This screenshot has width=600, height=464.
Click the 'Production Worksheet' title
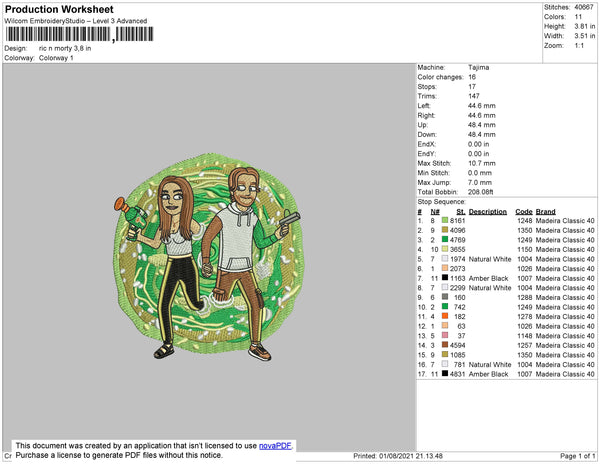(59, 10)
